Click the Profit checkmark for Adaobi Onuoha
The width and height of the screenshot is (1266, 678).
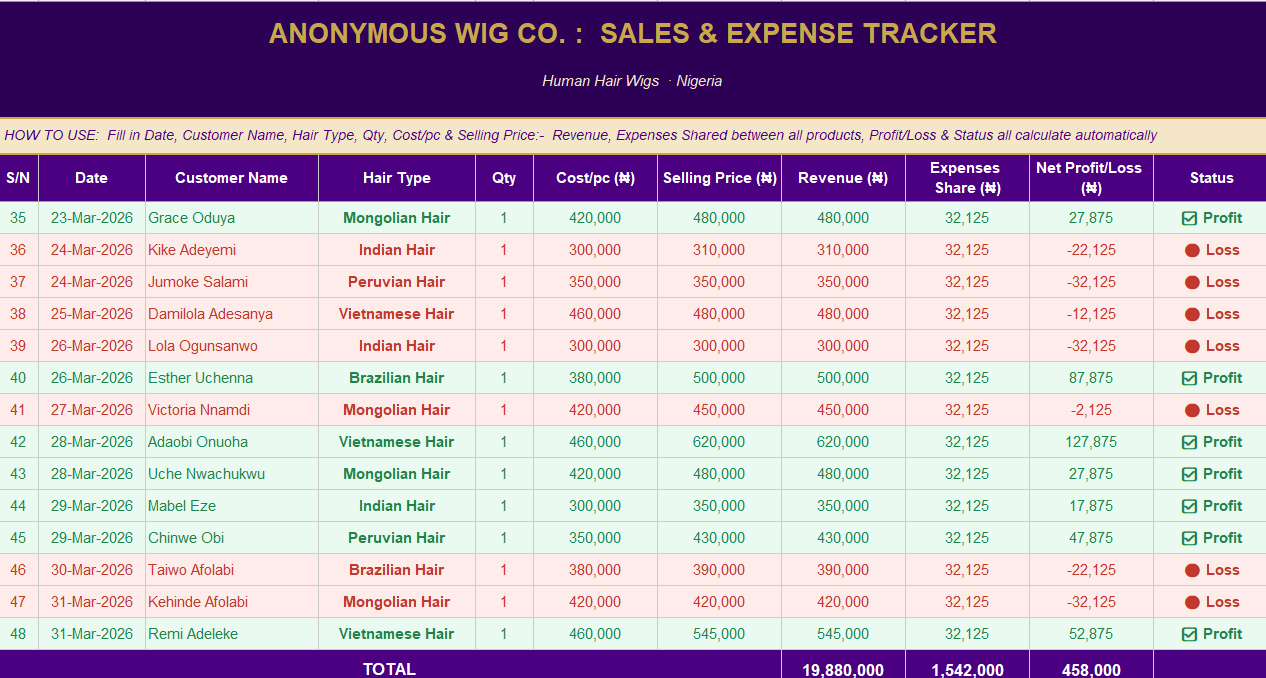tap(1189, 442)
